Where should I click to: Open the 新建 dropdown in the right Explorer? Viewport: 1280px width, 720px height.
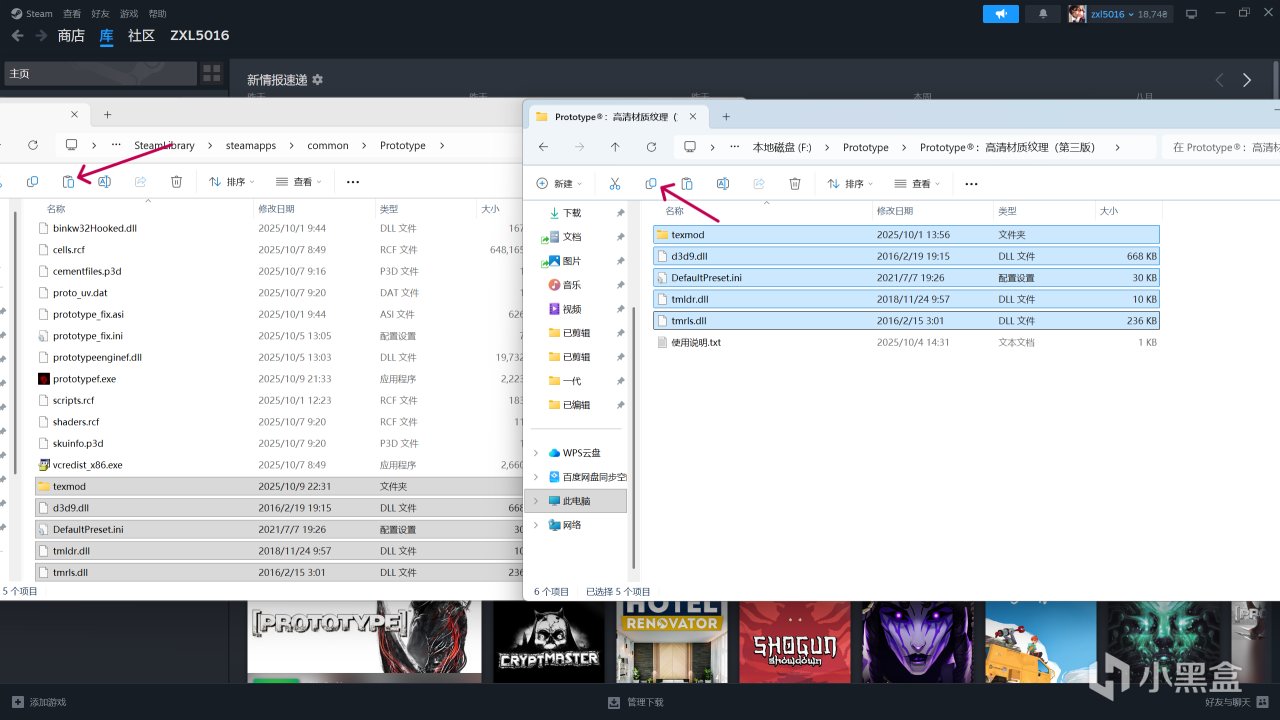[559, 184]
